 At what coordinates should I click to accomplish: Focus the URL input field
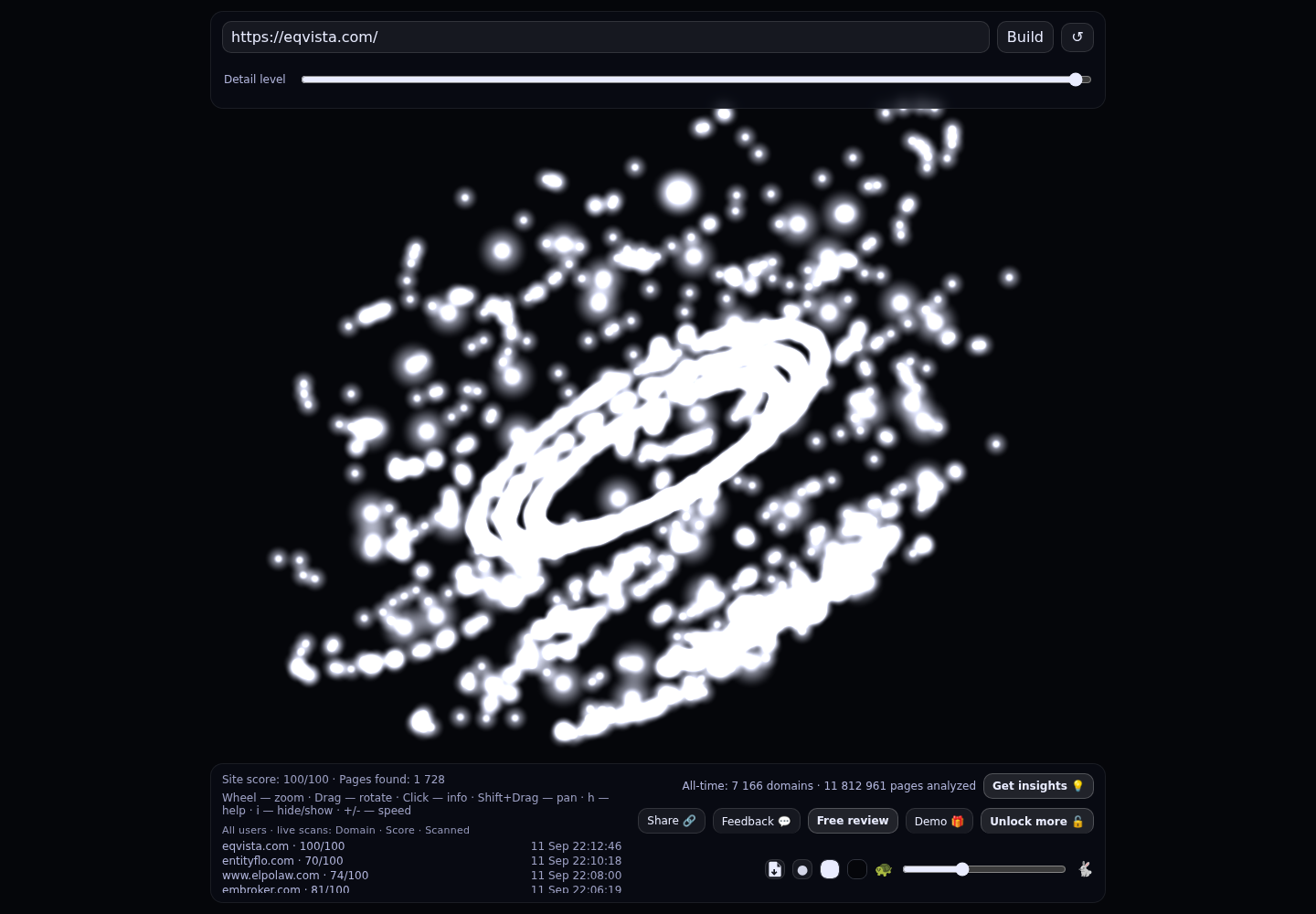click(606, 37)
